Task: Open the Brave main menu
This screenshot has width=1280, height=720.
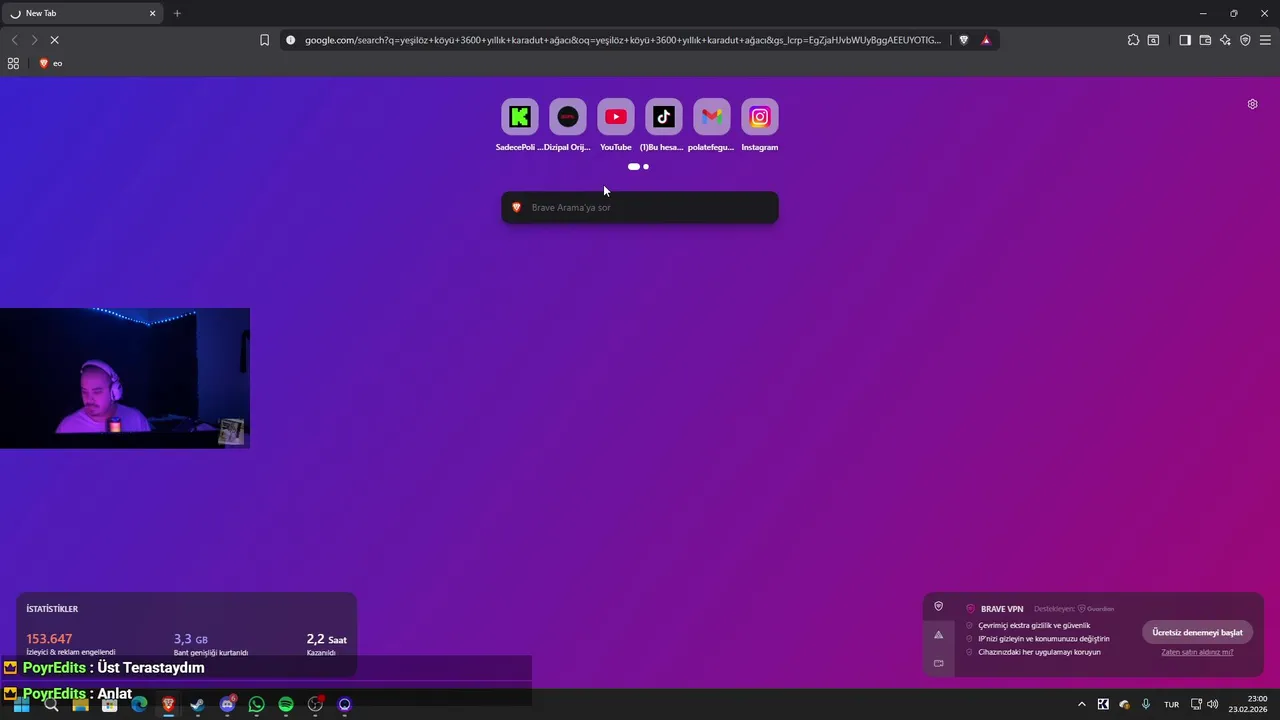Action: (x=1265, y=40)
